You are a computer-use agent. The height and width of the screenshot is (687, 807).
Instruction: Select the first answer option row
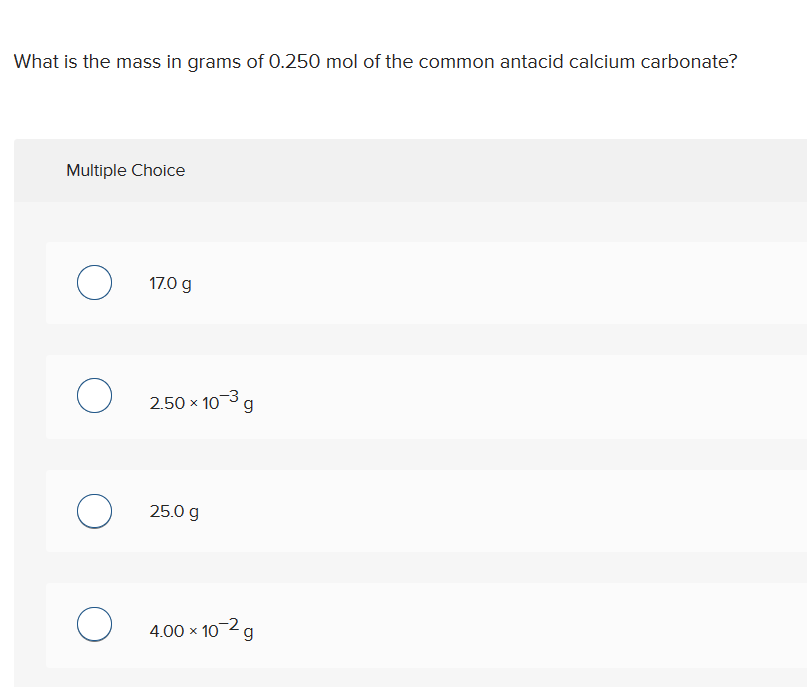pyautogui.click(x=400, y=282)
